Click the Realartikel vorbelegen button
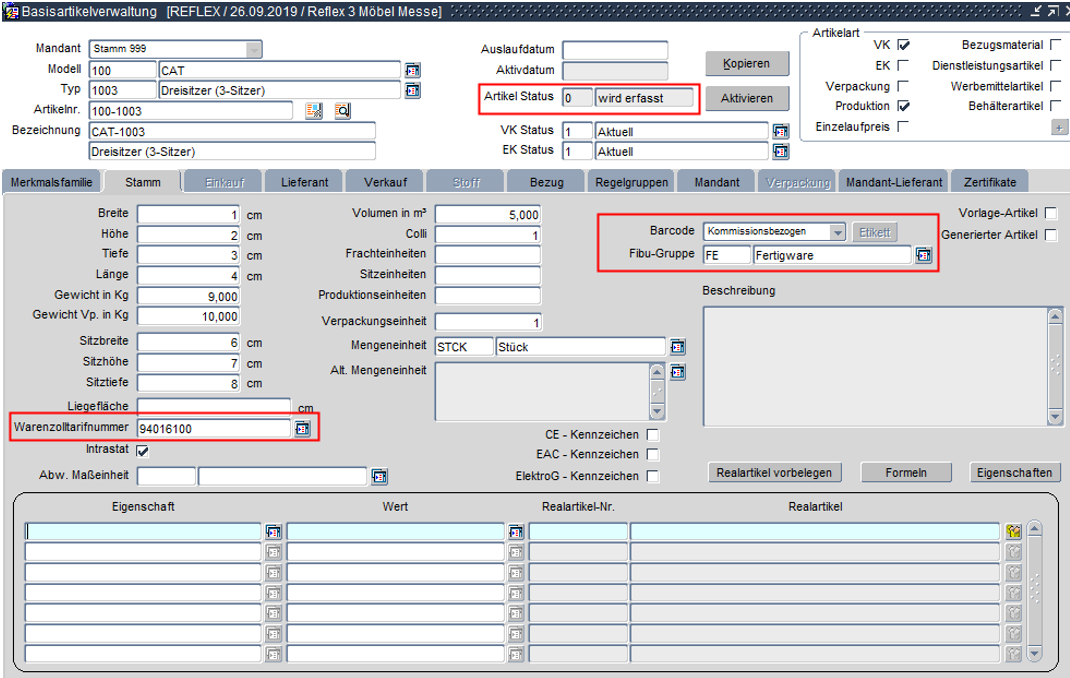1070x678 pixels. (774, 472)
